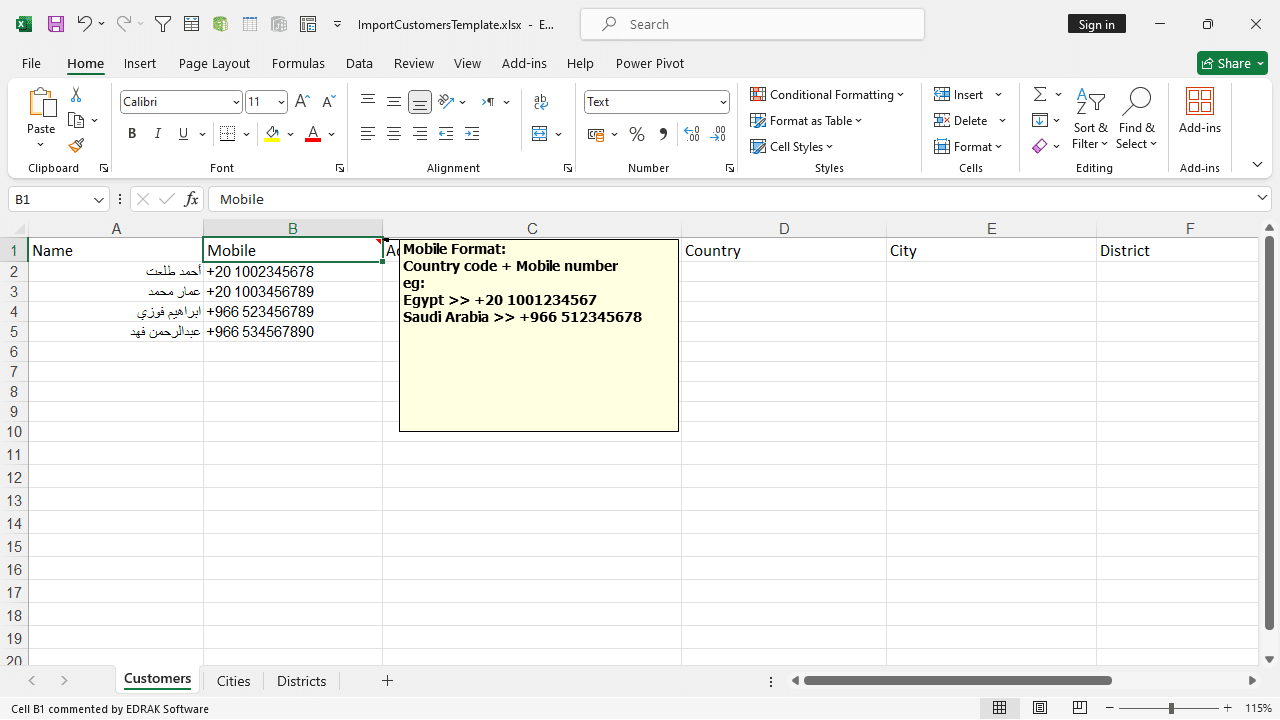Open the File menu
Image resolution: width=1280 pixels, height=720 pixels.
coord(31,63)
